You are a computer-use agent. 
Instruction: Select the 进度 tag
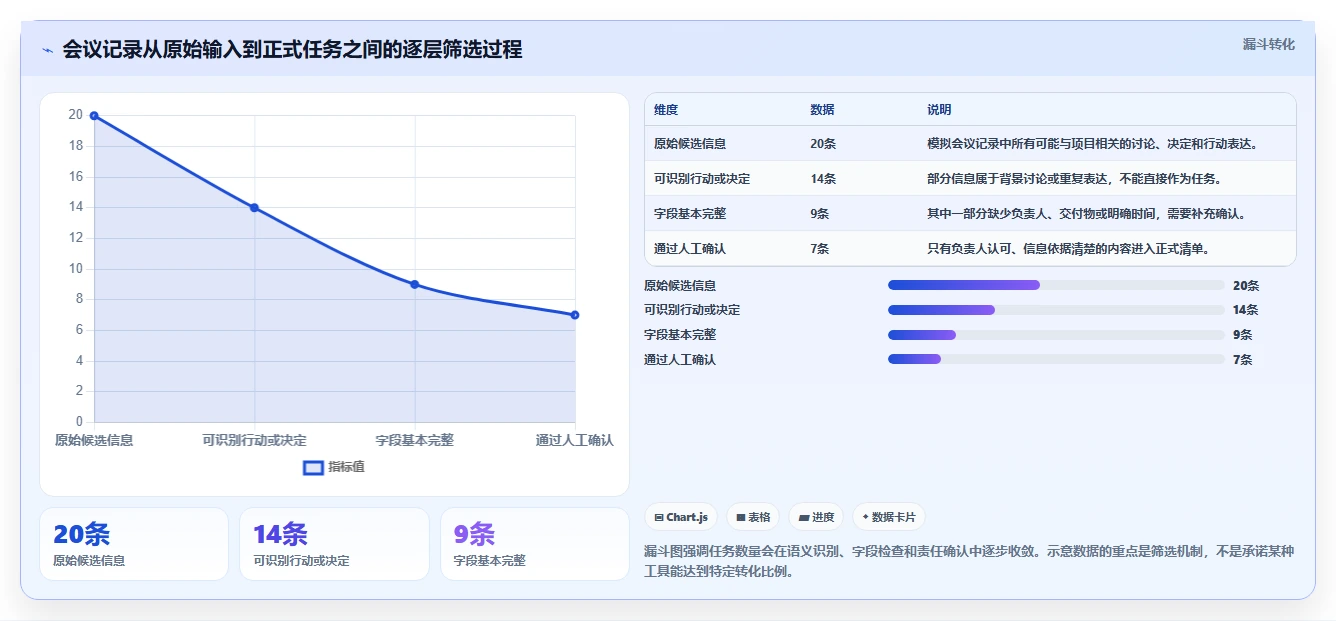(816, 517)
